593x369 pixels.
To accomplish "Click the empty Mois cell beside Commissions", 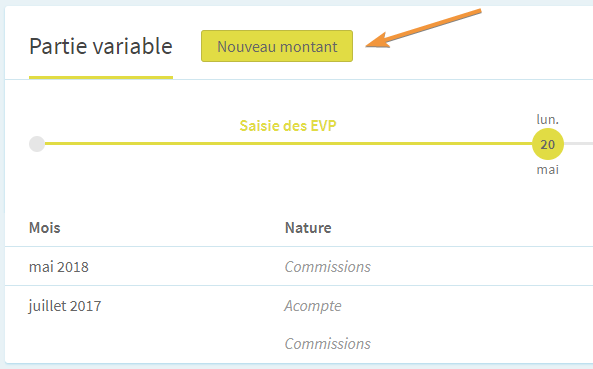I will tap(144, 344).
